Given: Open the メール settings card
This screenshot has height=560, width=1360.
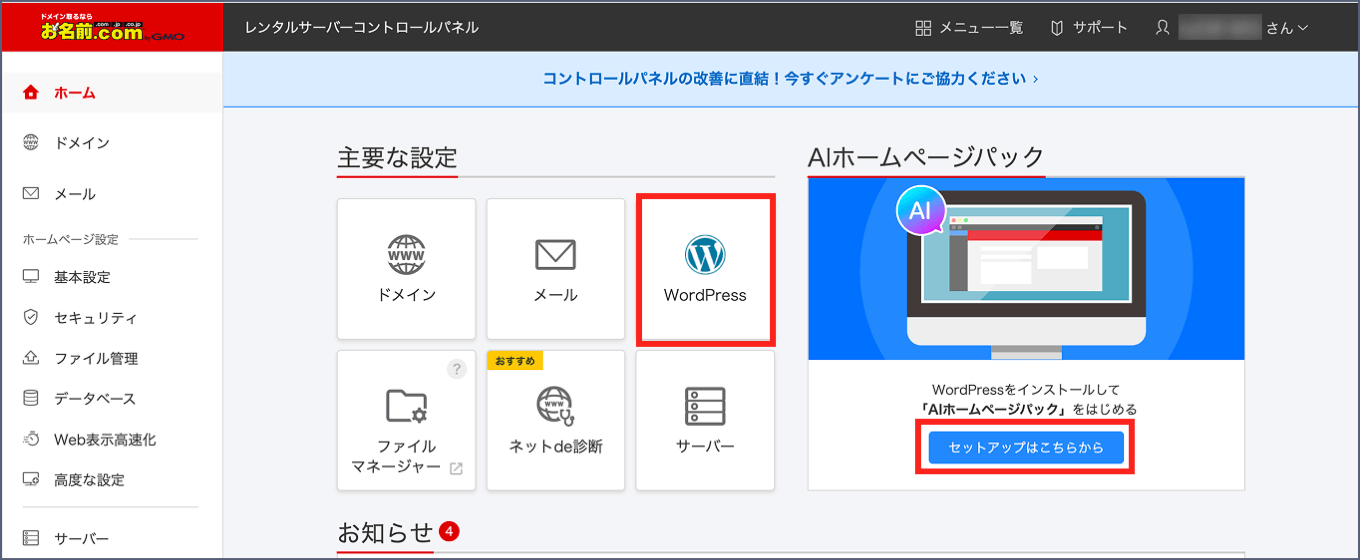Looking at the screenshot, I should 556,269.
